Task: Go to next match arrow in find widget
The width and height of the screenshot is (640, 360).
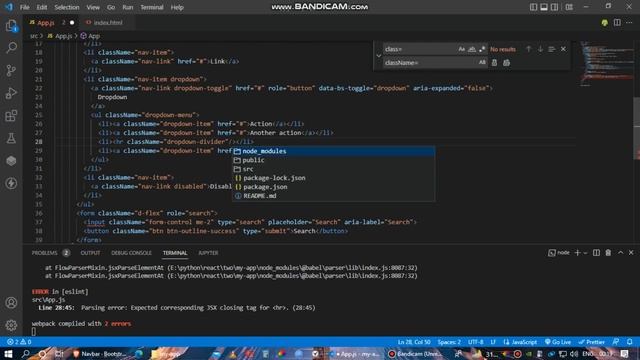Action: click(x=540, y=49)
